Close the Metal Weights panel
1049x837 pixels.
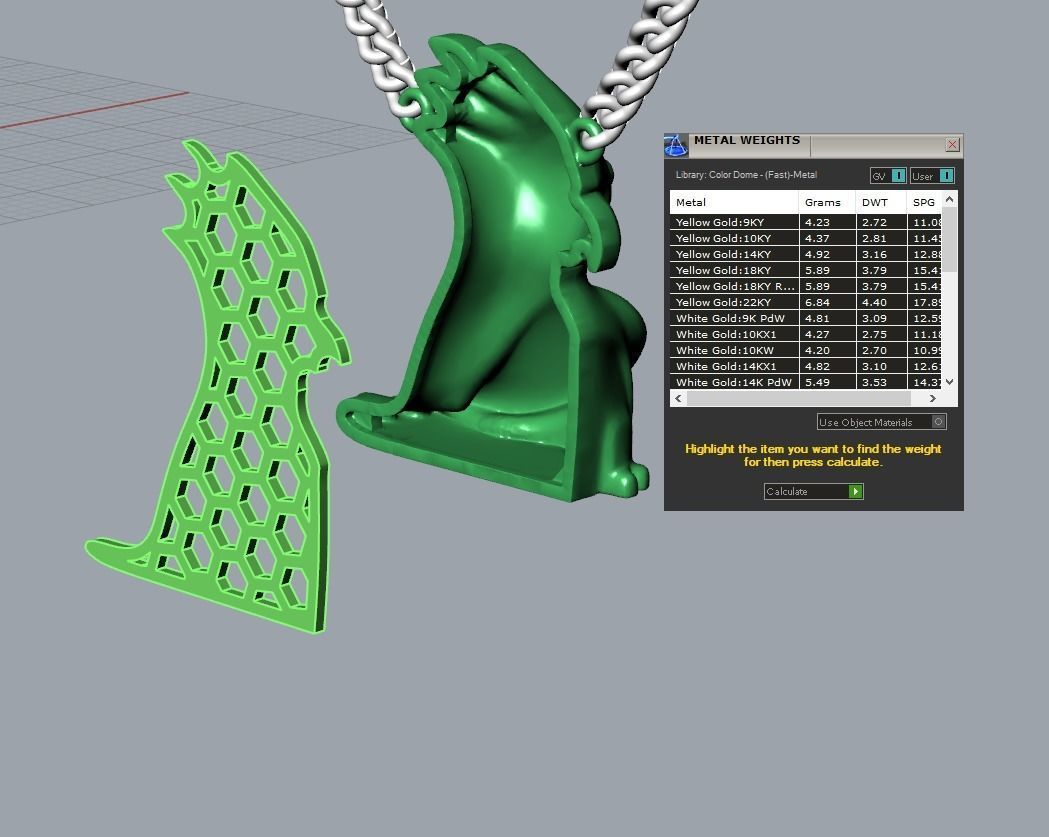[x=952, y=145]
